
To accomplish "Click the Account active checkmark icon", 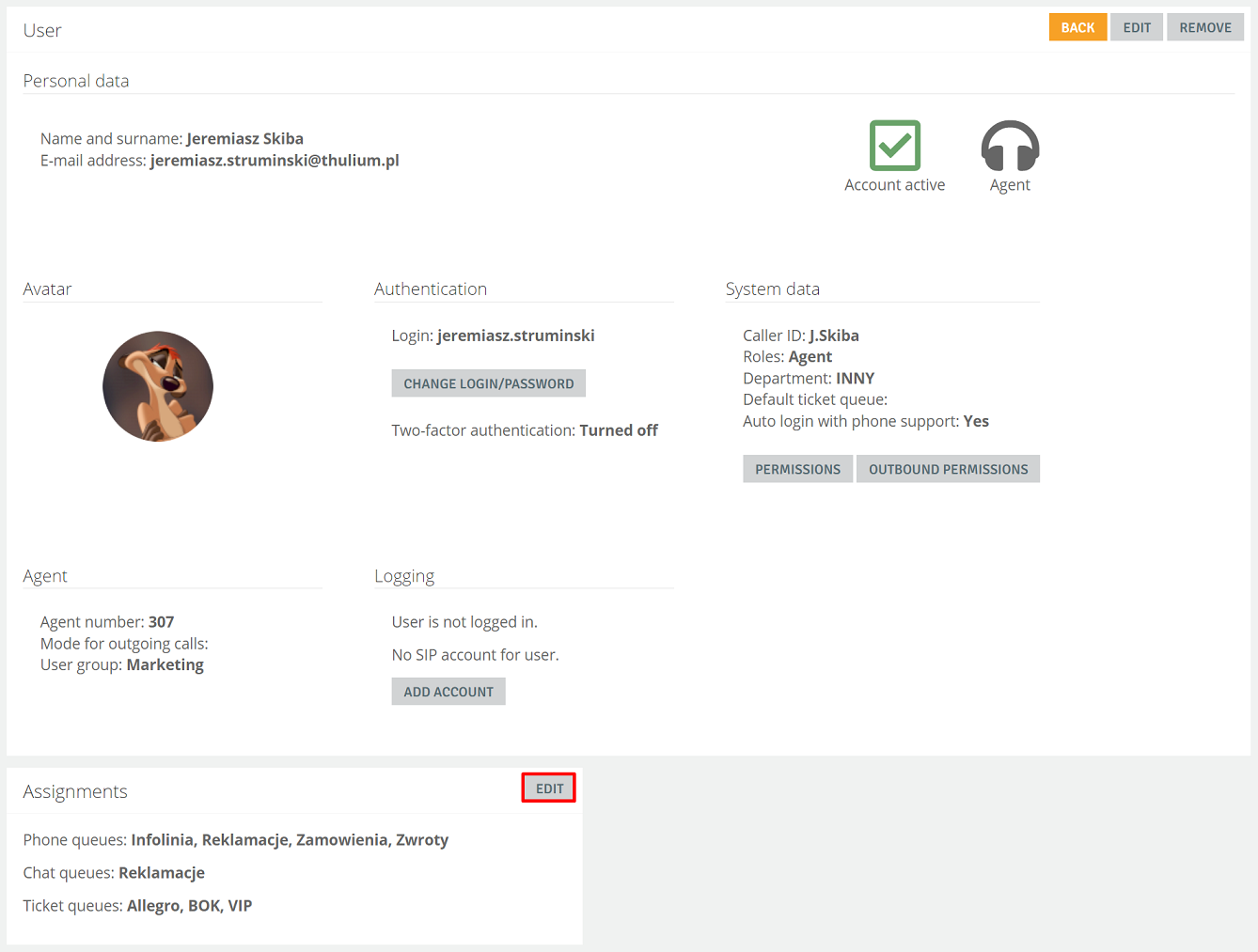I will coord(894,145).
